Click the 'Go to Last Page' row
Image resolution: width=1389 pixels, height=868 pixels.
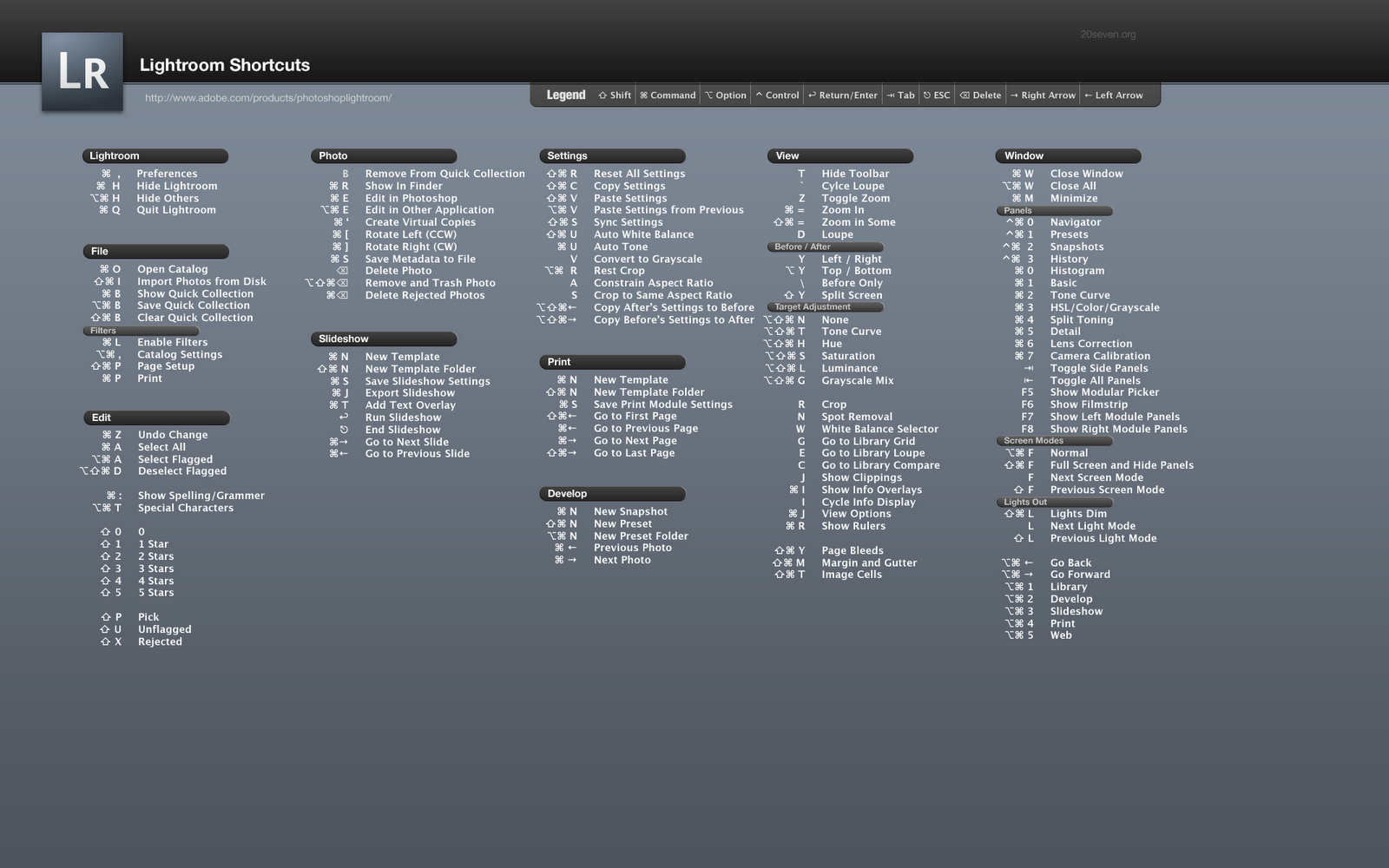tap(610, 453)
